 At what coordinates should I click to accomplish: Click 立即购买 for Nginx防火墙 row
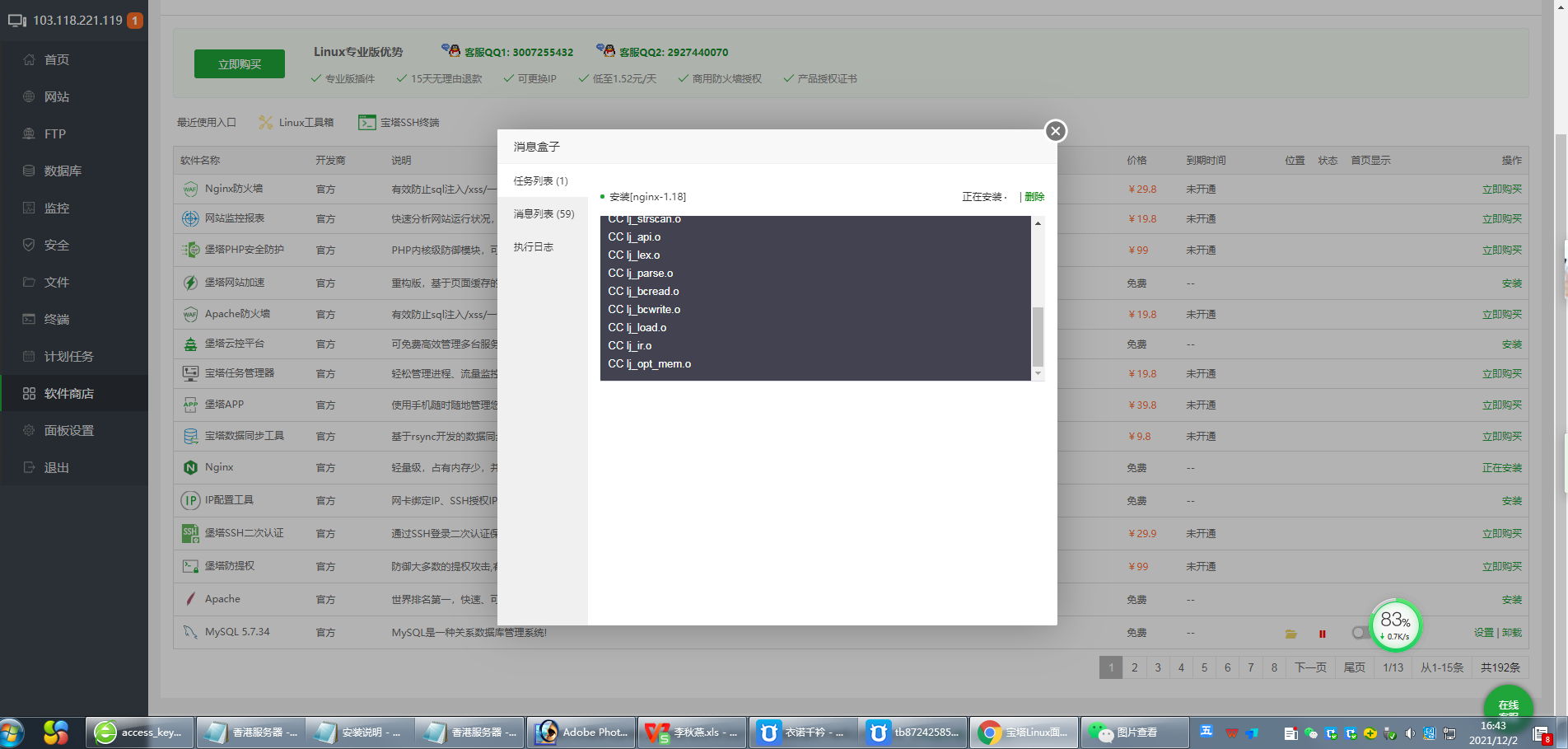[1502, 189]
